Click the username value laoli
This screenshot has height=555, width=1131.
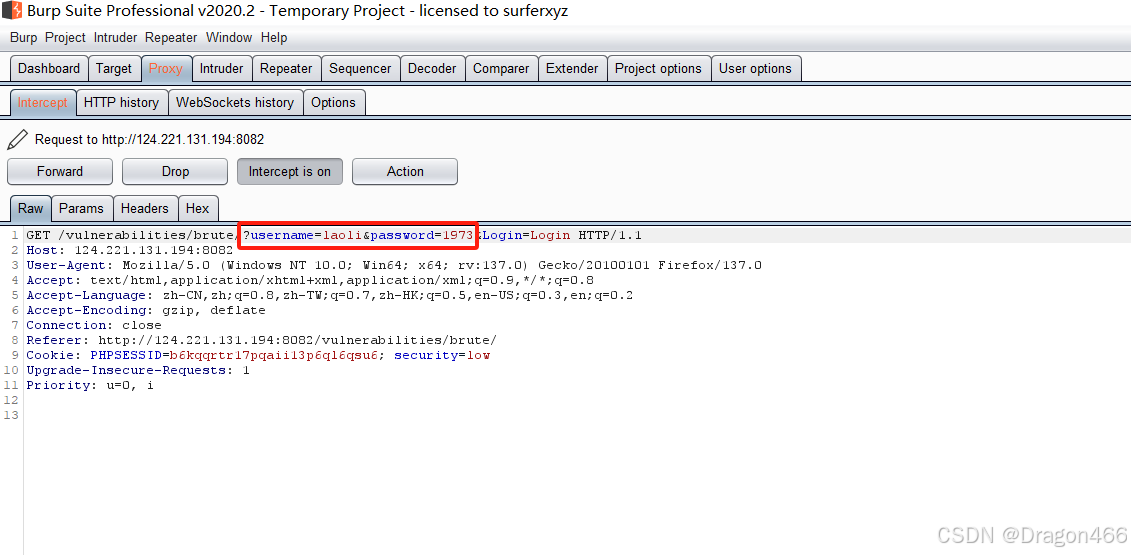click(x=343, y=235)
